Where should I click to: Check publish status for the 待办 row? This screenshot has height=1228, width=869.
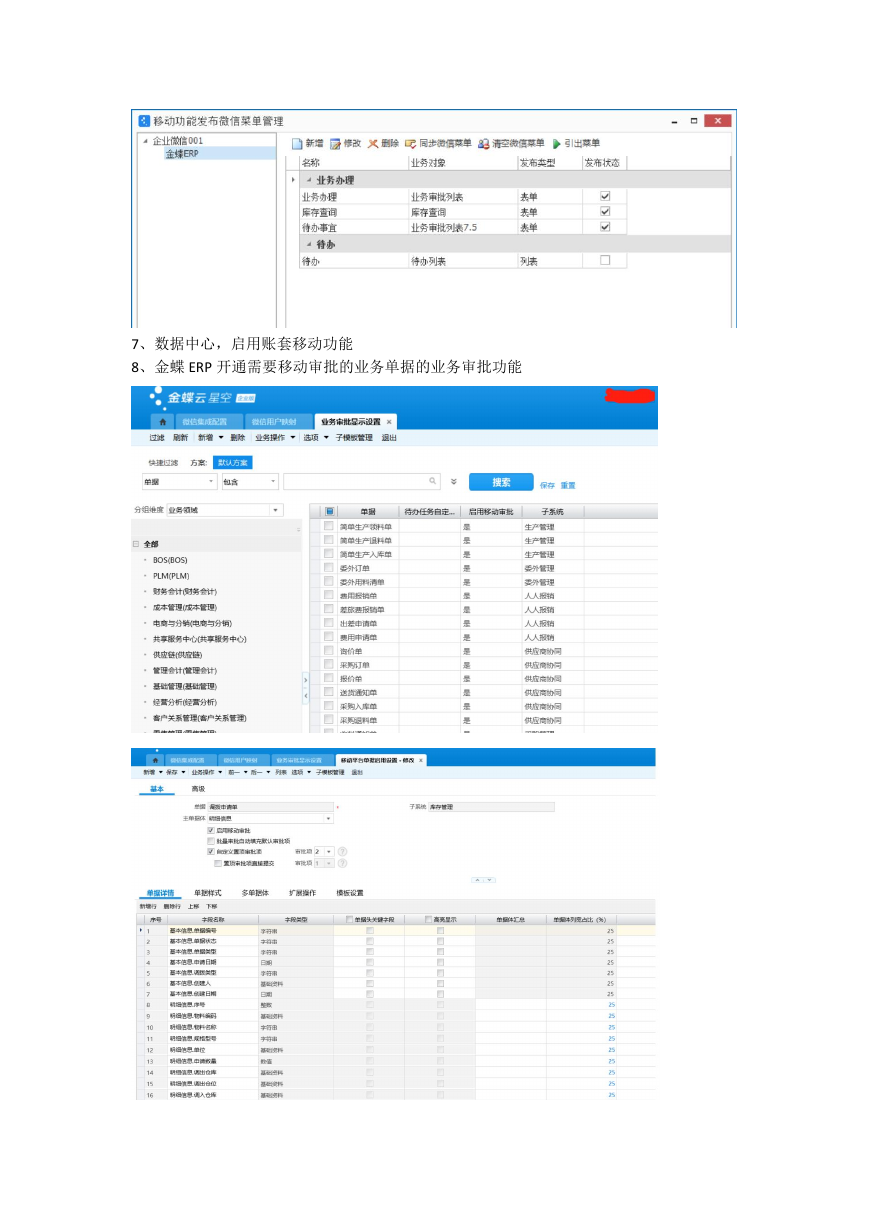pyautogui.click(x=605, y=260)
